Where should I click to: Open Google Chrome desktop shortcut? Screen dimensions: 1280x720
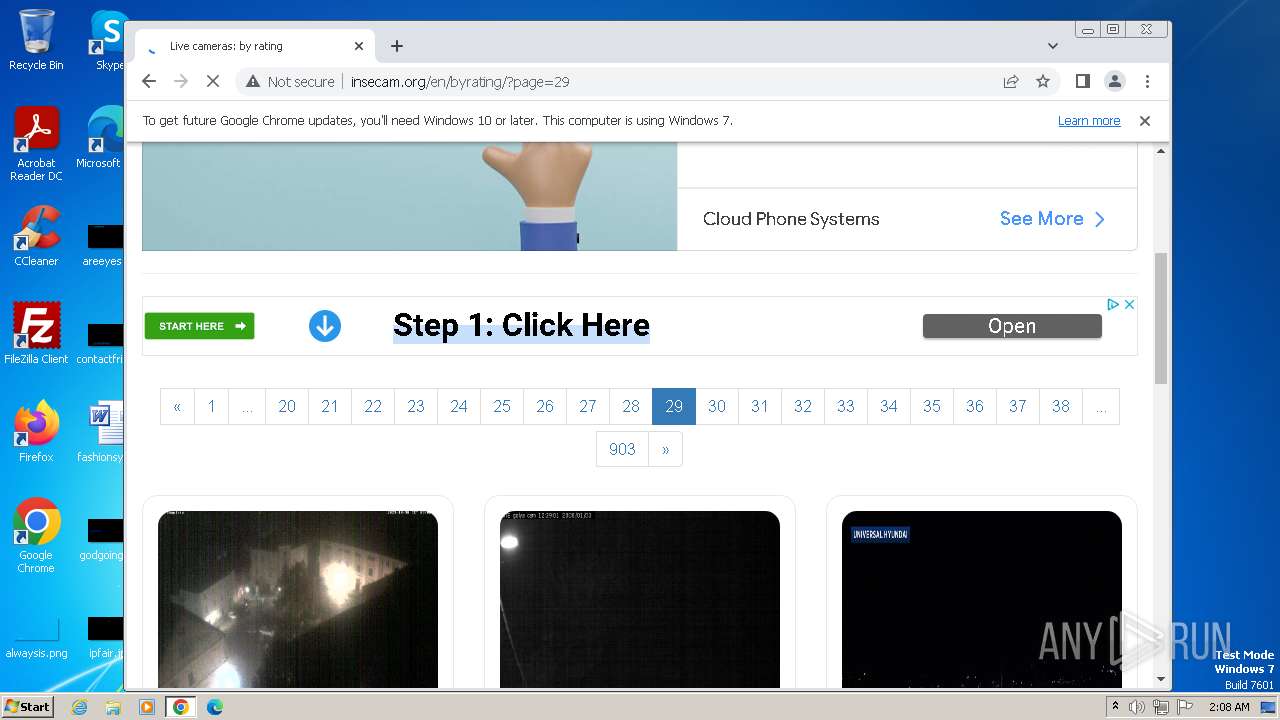(x=36, y=536)
